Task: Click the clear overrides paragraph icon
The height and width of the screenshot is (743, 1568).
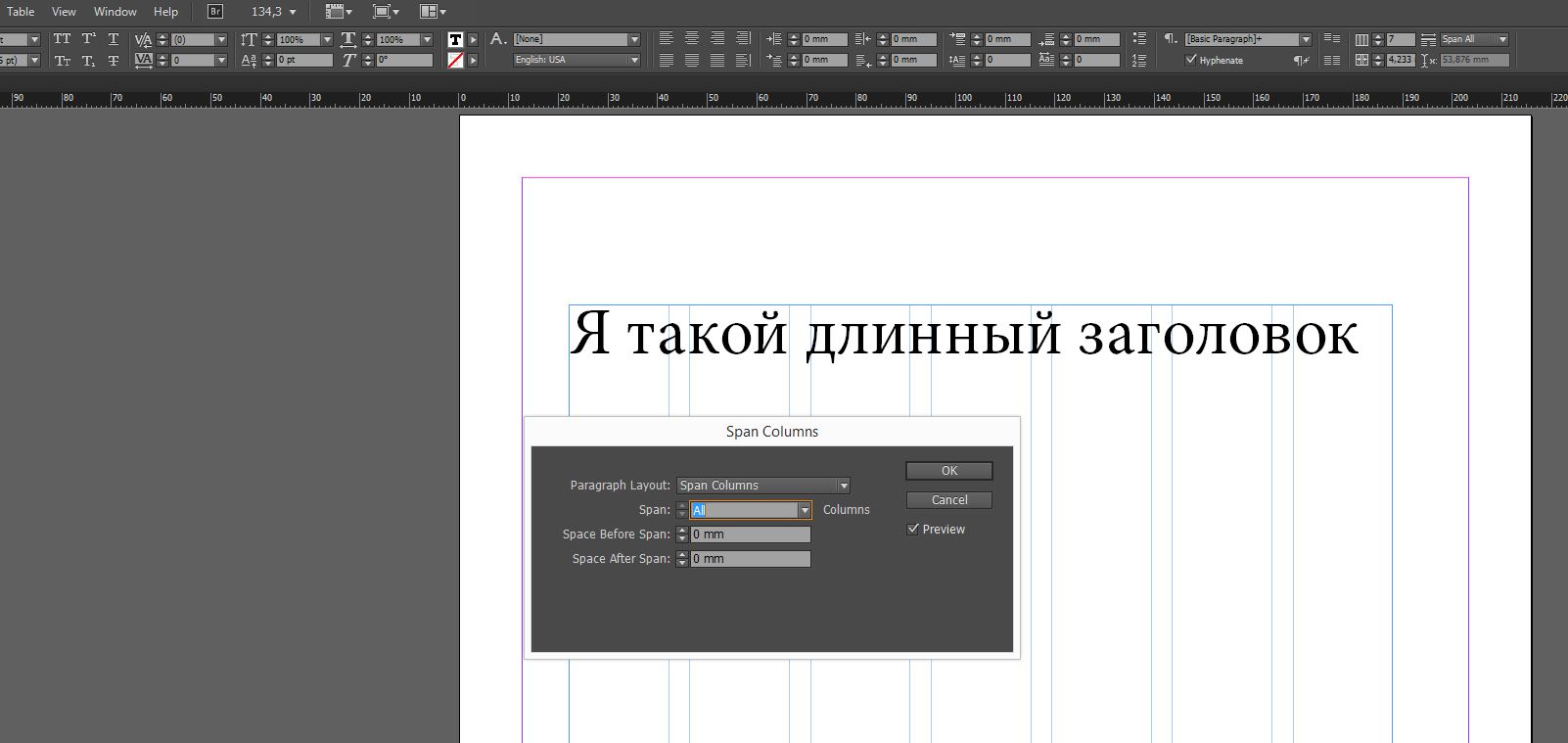Action: pos(1300,60)
